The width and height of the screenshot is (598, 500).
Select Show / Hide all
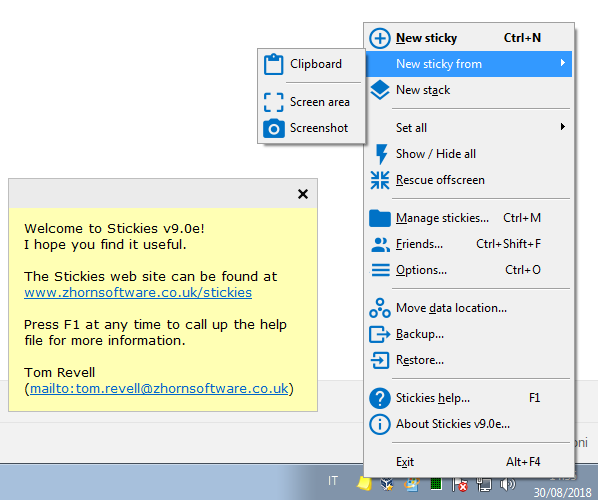click(x=469, y=154)
